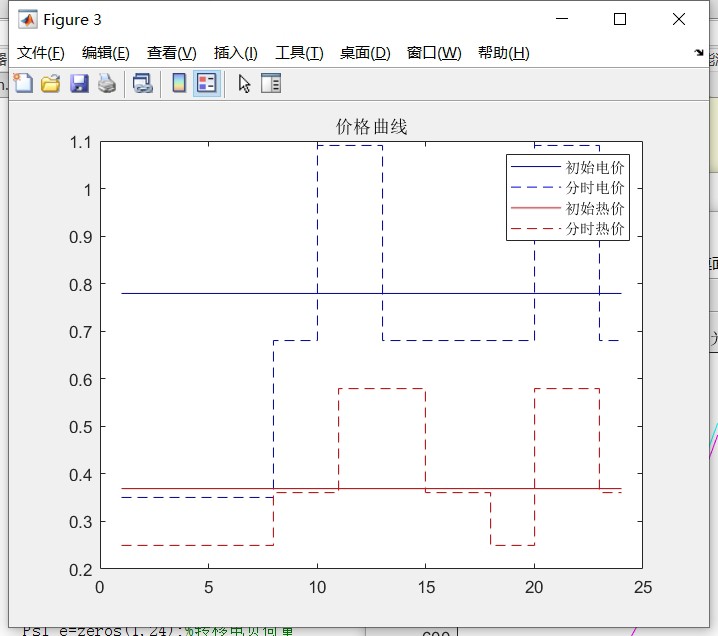Viewport: 718px width, 636px height.
Task: Open the 插入(I) menu
Action: coord(236,53)
